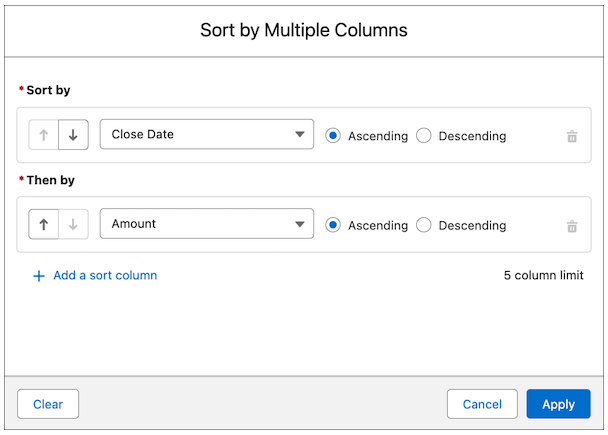
Task: Move the Close Date sort row down
Action: click(x=73, y=135)
